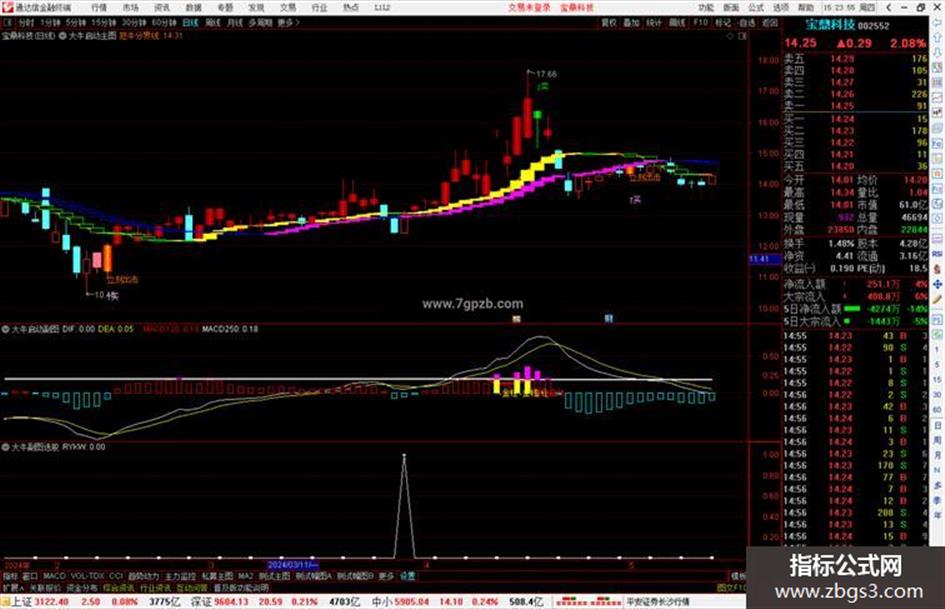This screenshot has width=945, height=609.
Task: Click the 深证 index value 9604.13
Action: 232,602
